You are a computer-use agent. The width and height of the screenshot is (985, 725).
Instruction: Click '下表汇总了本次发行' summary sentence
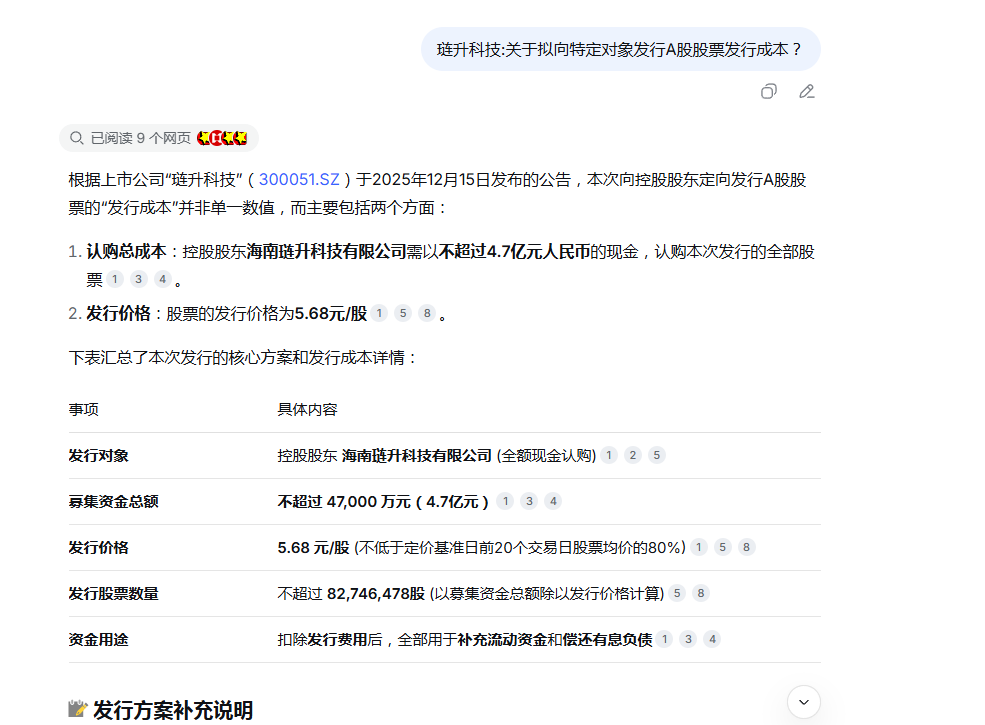point(243,357)
